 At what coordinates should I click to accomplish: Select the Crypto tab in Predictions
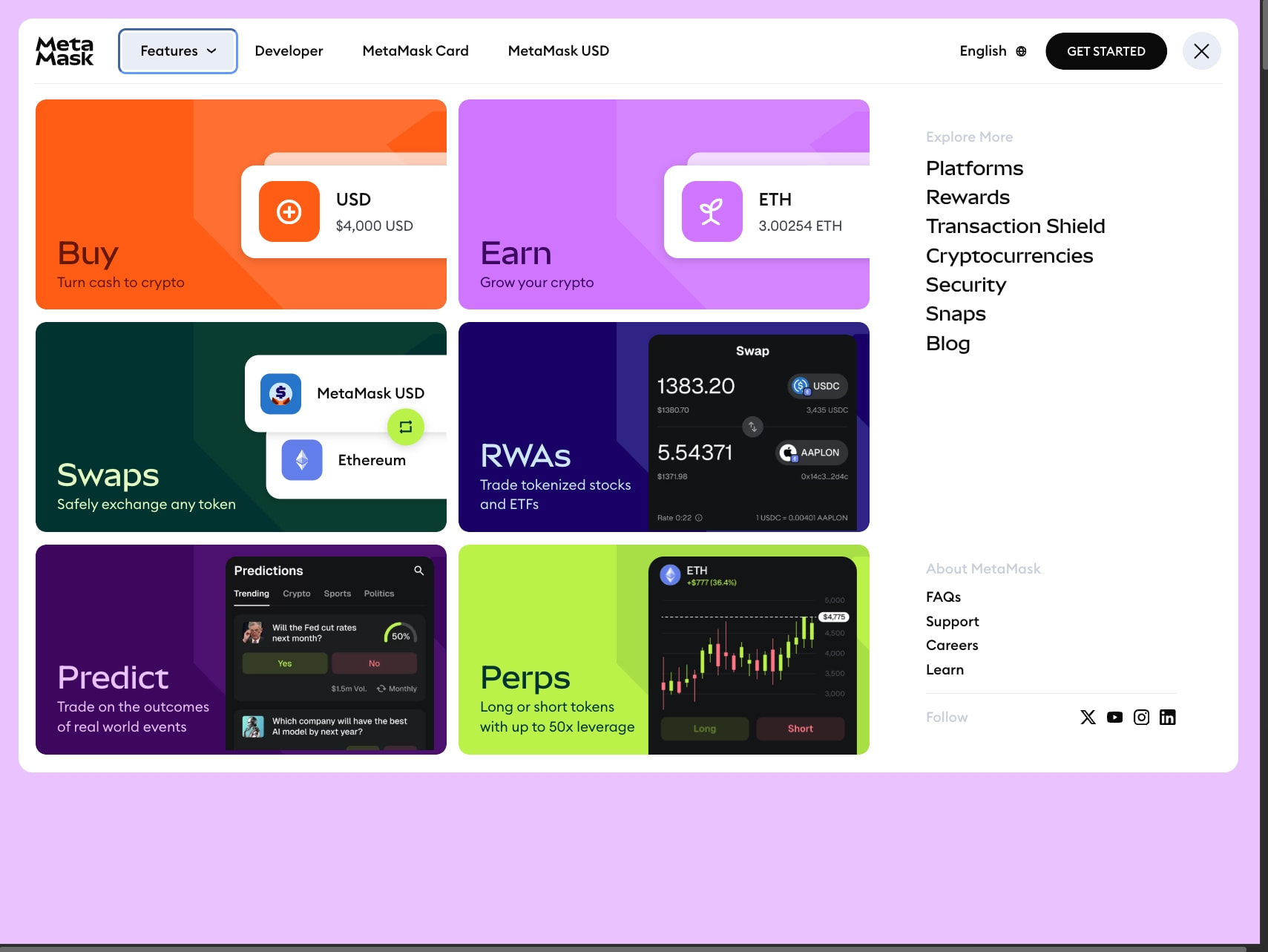(x=297, y=594)
